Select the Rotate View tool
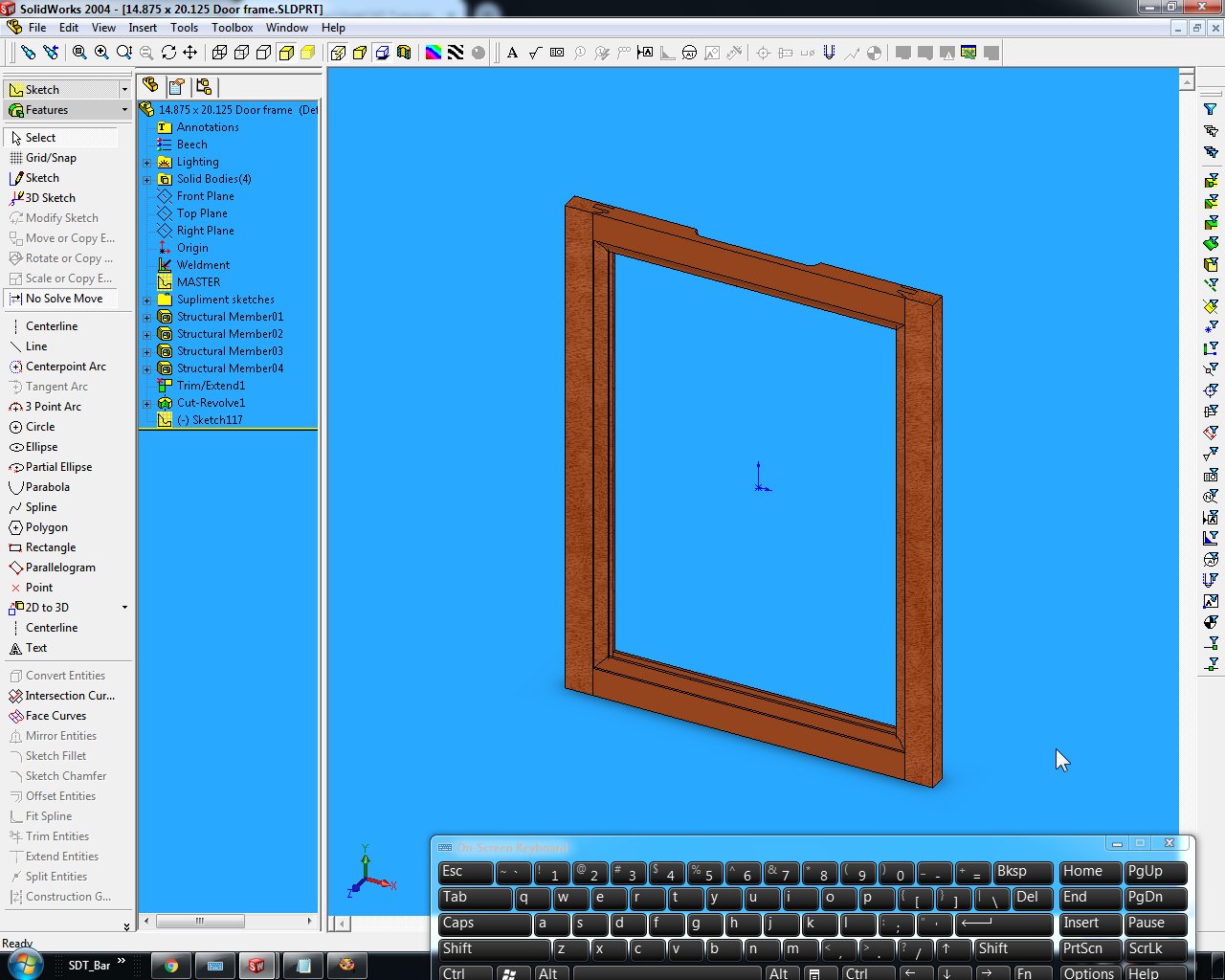This screenshot has width=1225, height=980. [168, 53]
